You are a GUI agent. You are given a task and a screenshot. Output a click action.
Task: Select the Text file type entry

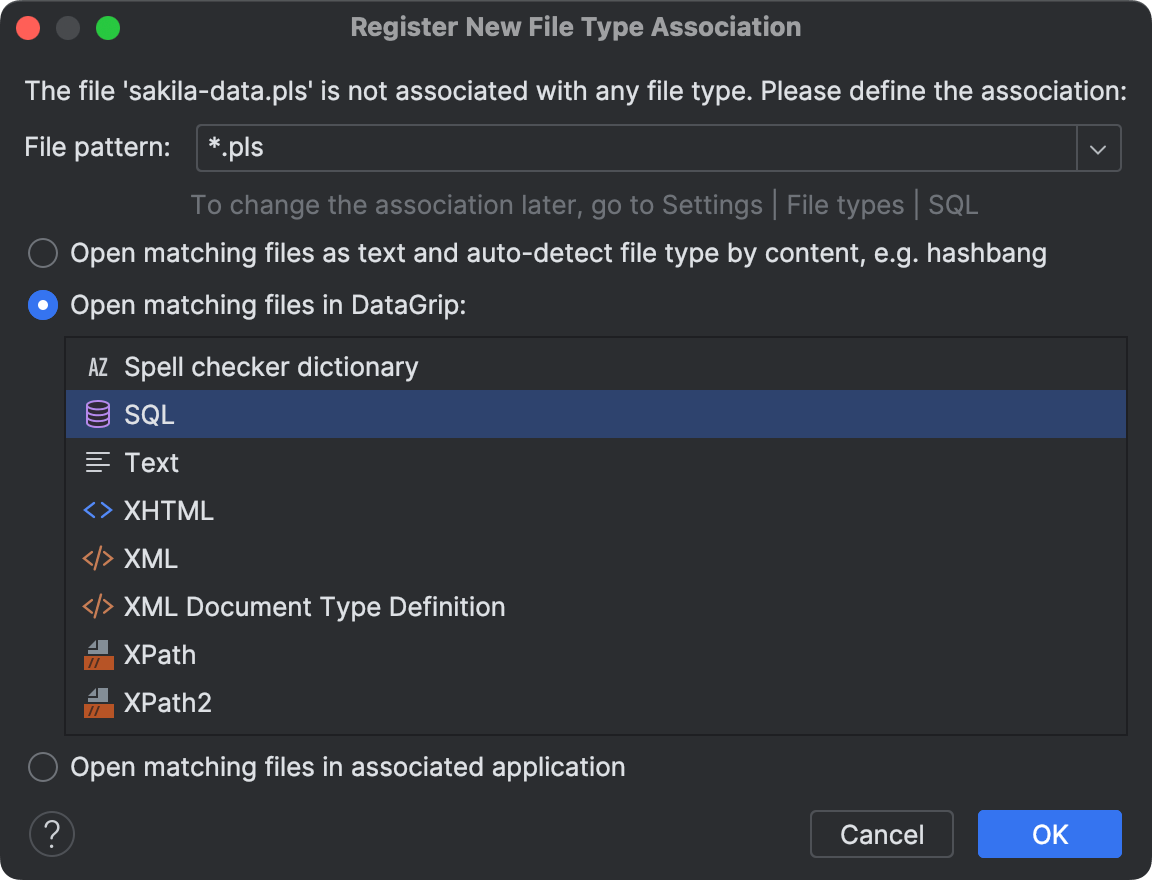point(151,462)
